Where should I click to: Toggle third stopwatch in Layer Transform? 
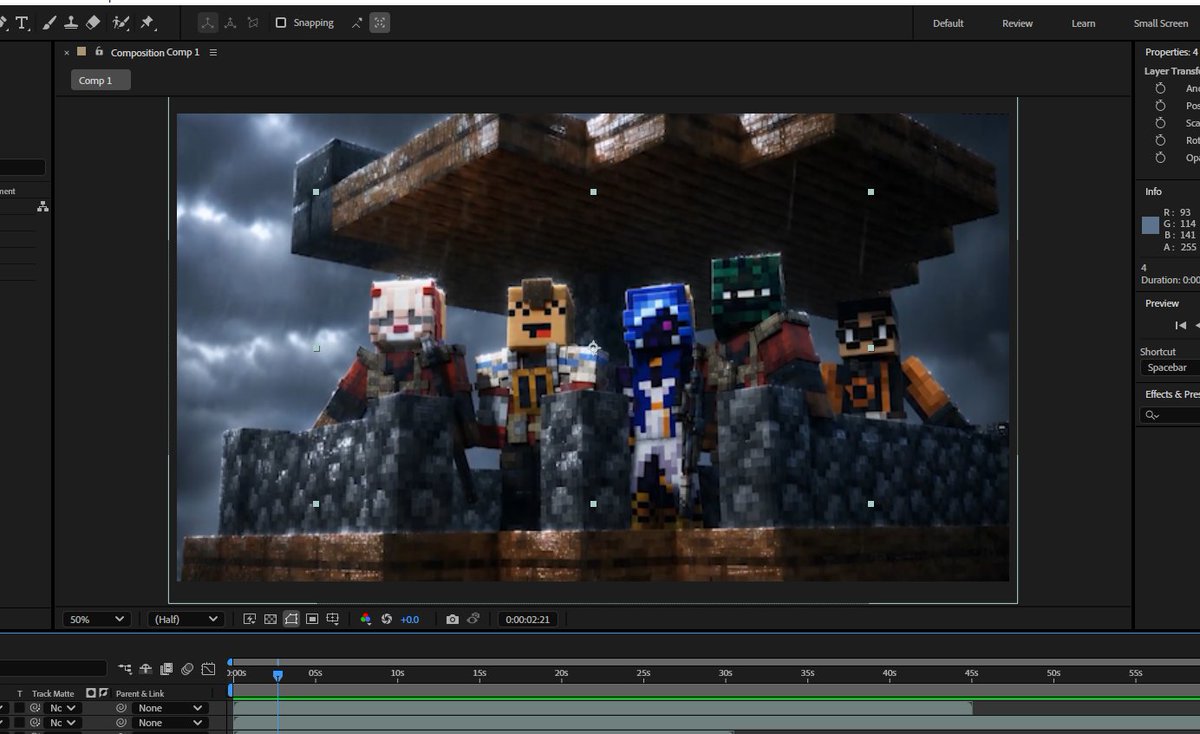(1160, 123)
